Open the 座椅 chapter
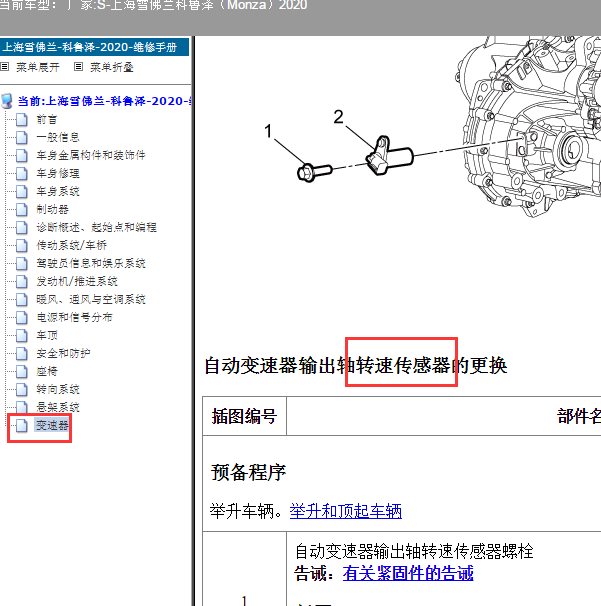Screen dimensions: 601x606 pyautogui.click(x=47, y=371)
